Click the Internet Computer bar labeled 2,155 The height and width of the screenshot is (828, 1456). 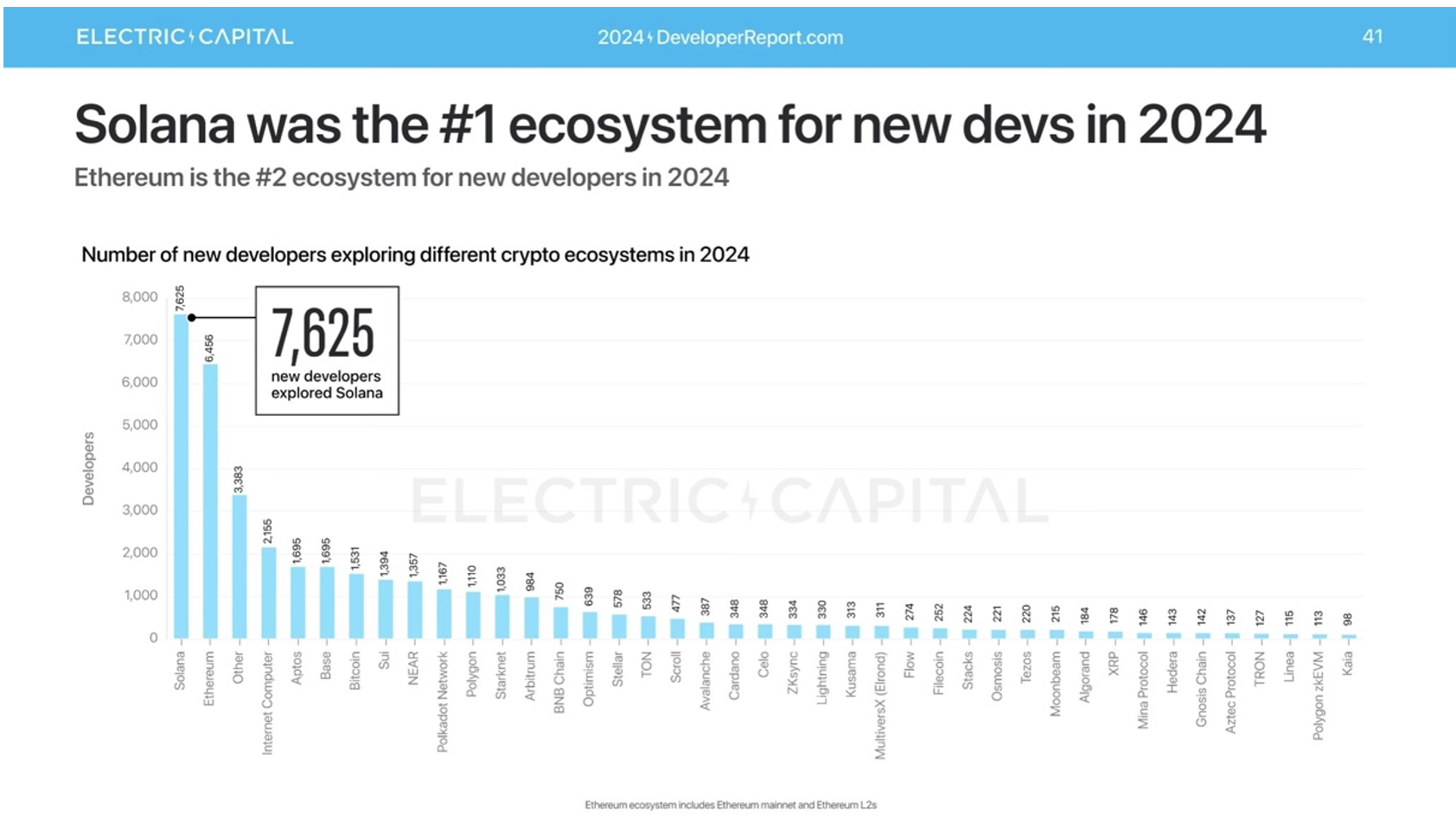pos(269,592)
